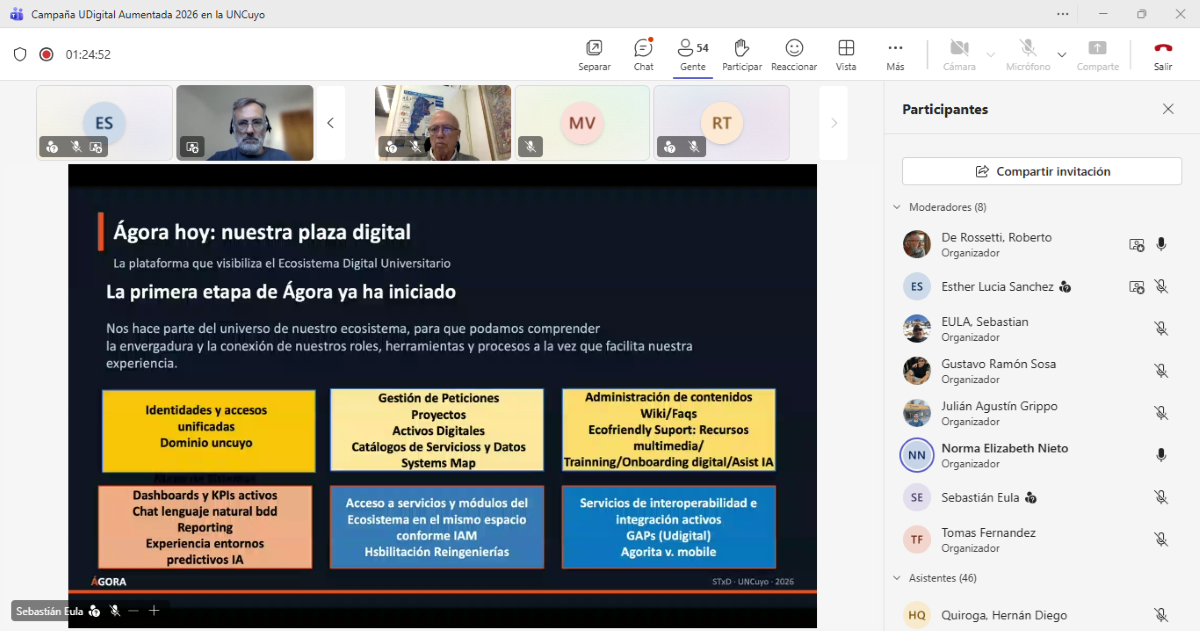Raise hand with Participar button

pos(741,54)
